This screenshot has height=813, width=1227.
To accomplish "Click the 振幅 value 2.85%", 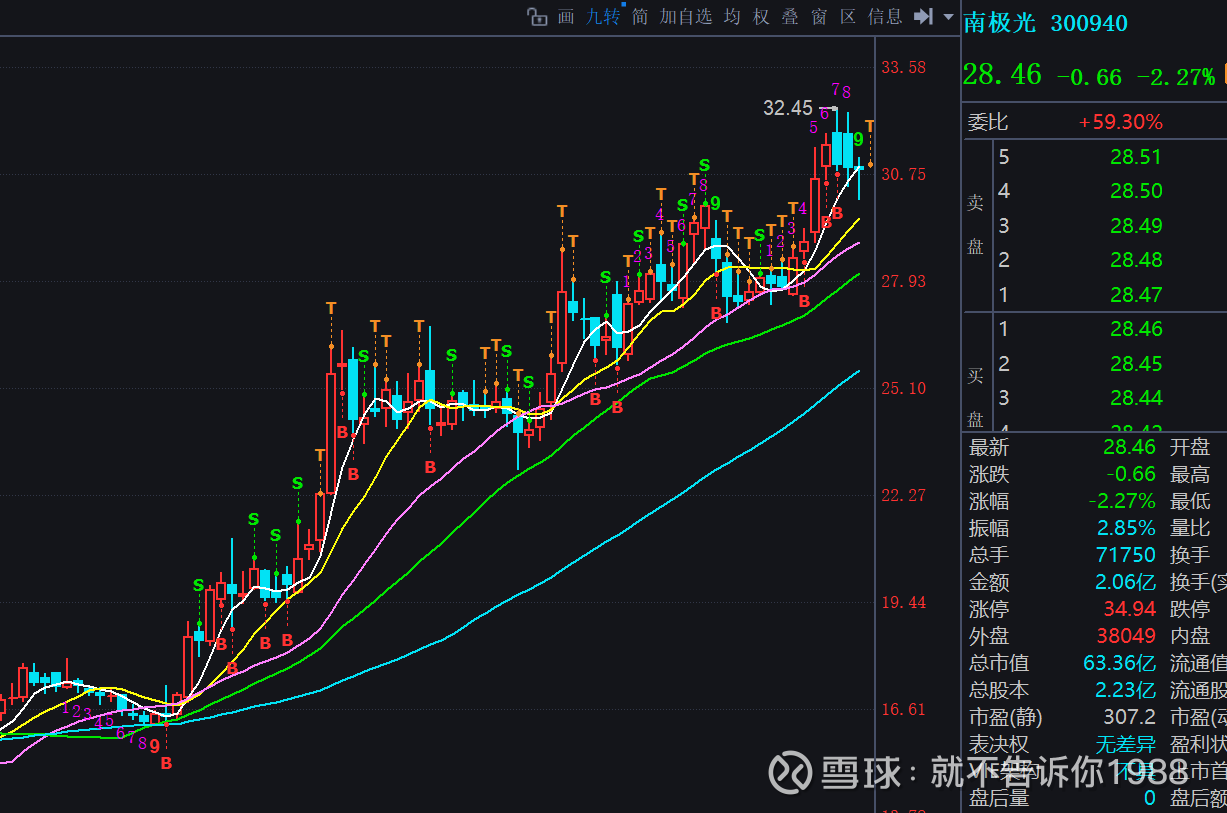I will 1126,528.
